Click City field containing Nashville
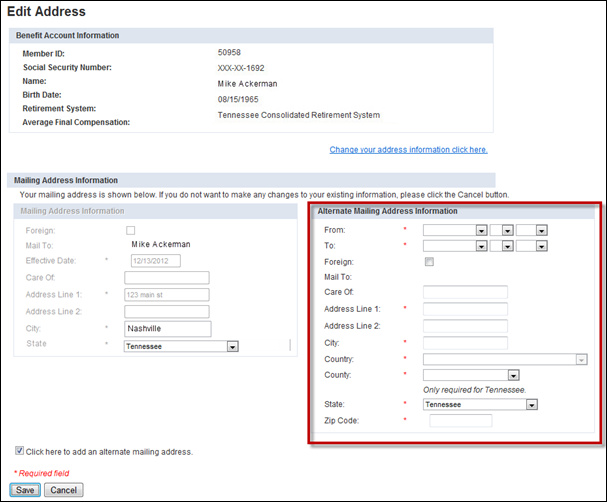Viewport: 607px width, 502px height. (168, 329)
